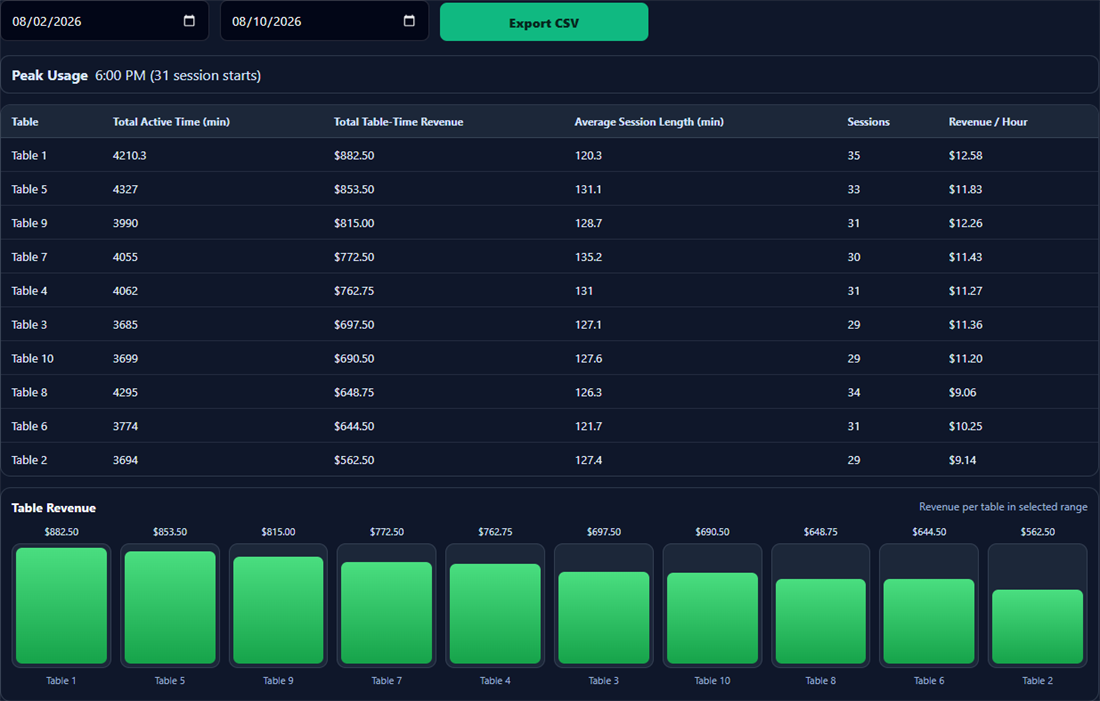Focus the 08/02/2026 start date field
This screenshot has height=701, width=1100.
pyautogui.click(x=104, y=21)
